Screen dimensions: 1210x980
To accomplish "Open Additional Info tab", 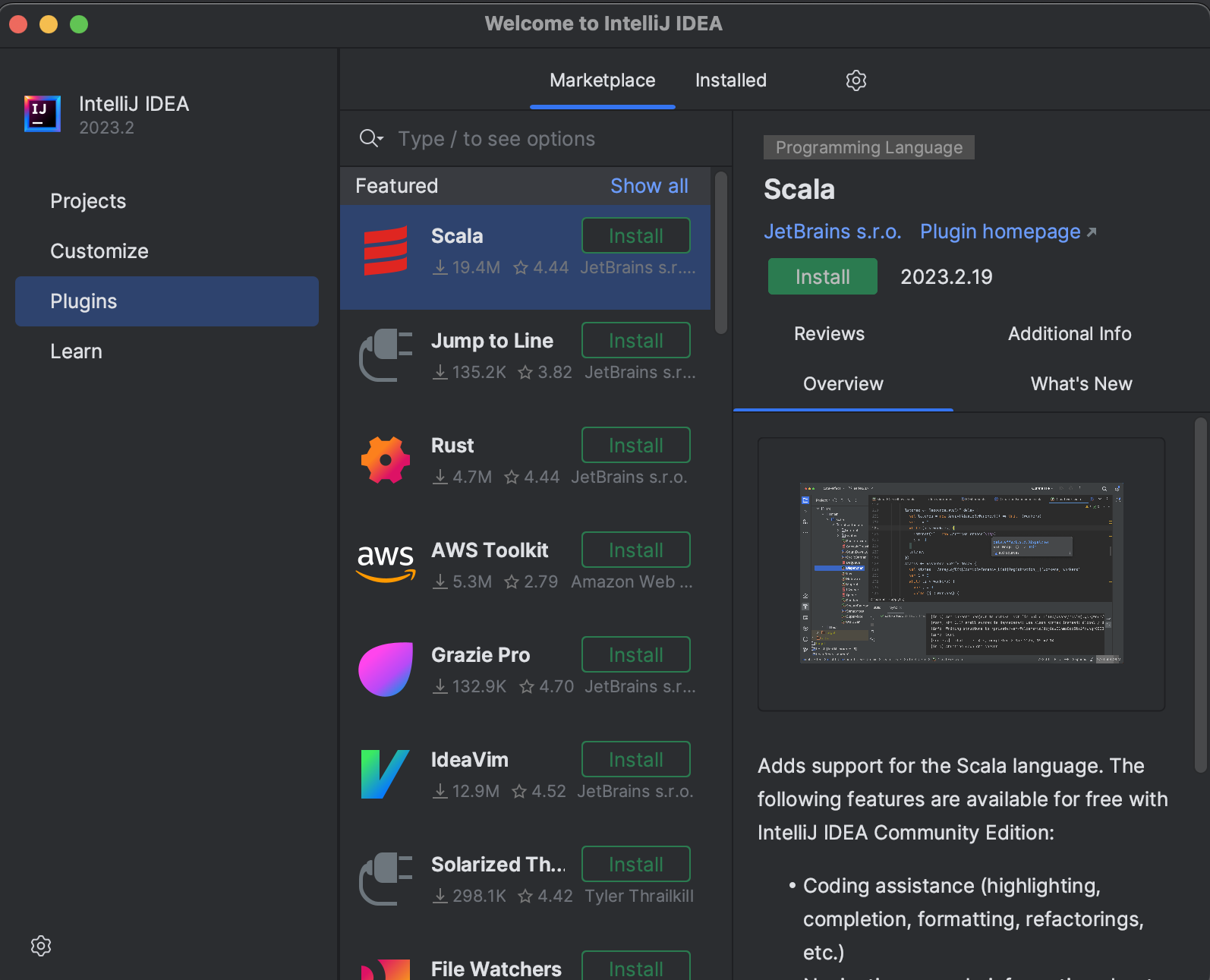I will tap(1069, 334).
